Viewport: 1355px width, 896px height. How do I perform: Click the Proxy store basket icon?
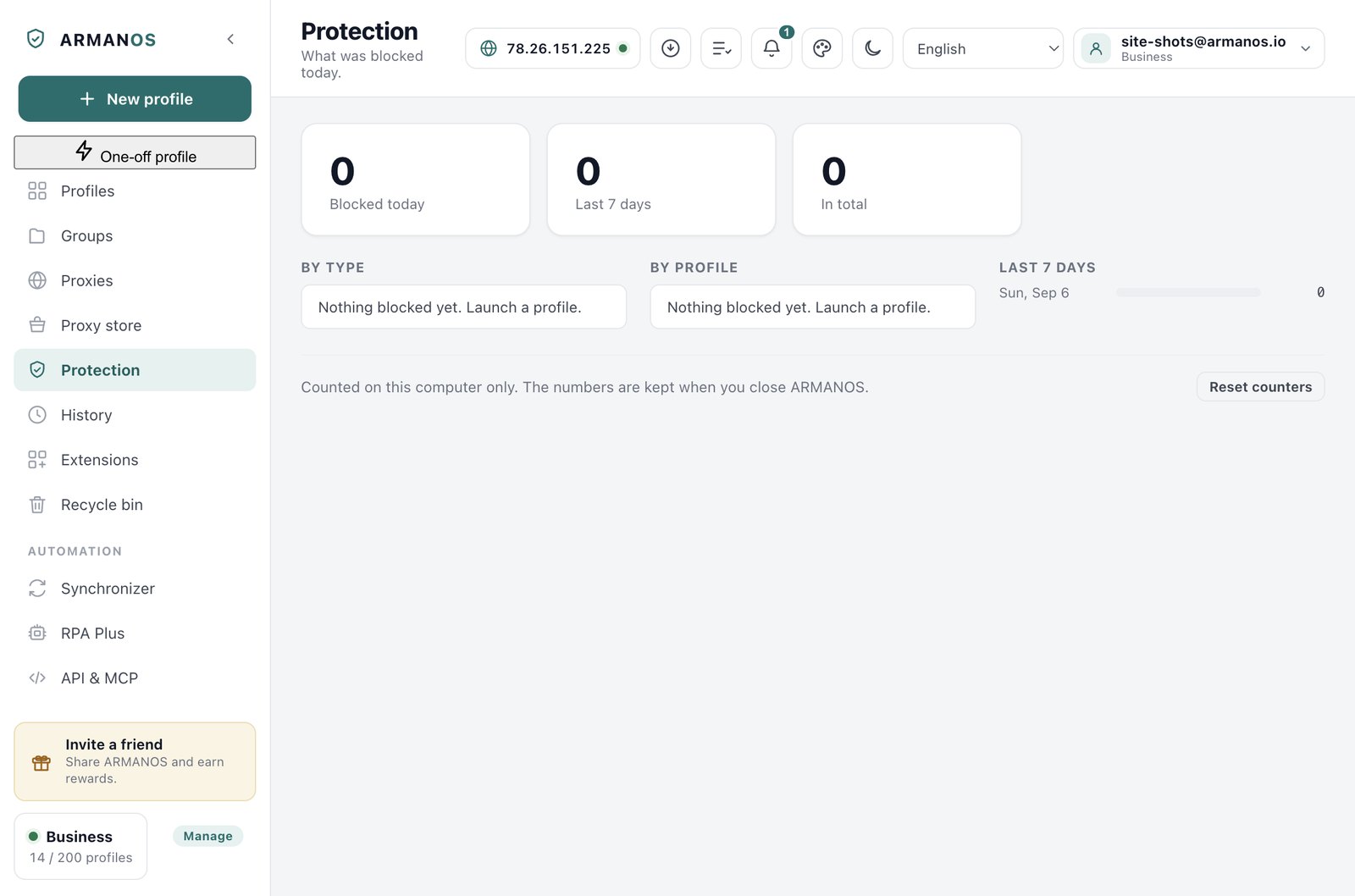coord(37,325)
